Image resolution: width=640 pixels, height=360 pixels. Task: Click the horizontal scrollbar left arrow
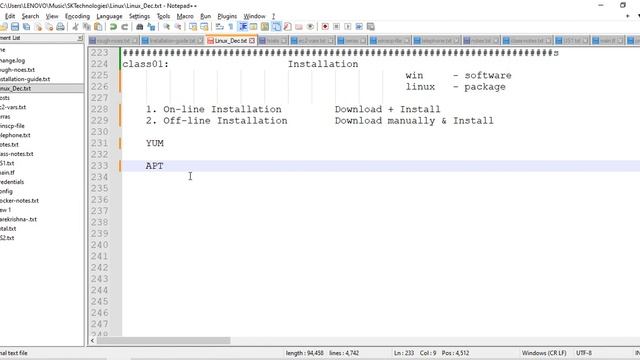[93, 340]
